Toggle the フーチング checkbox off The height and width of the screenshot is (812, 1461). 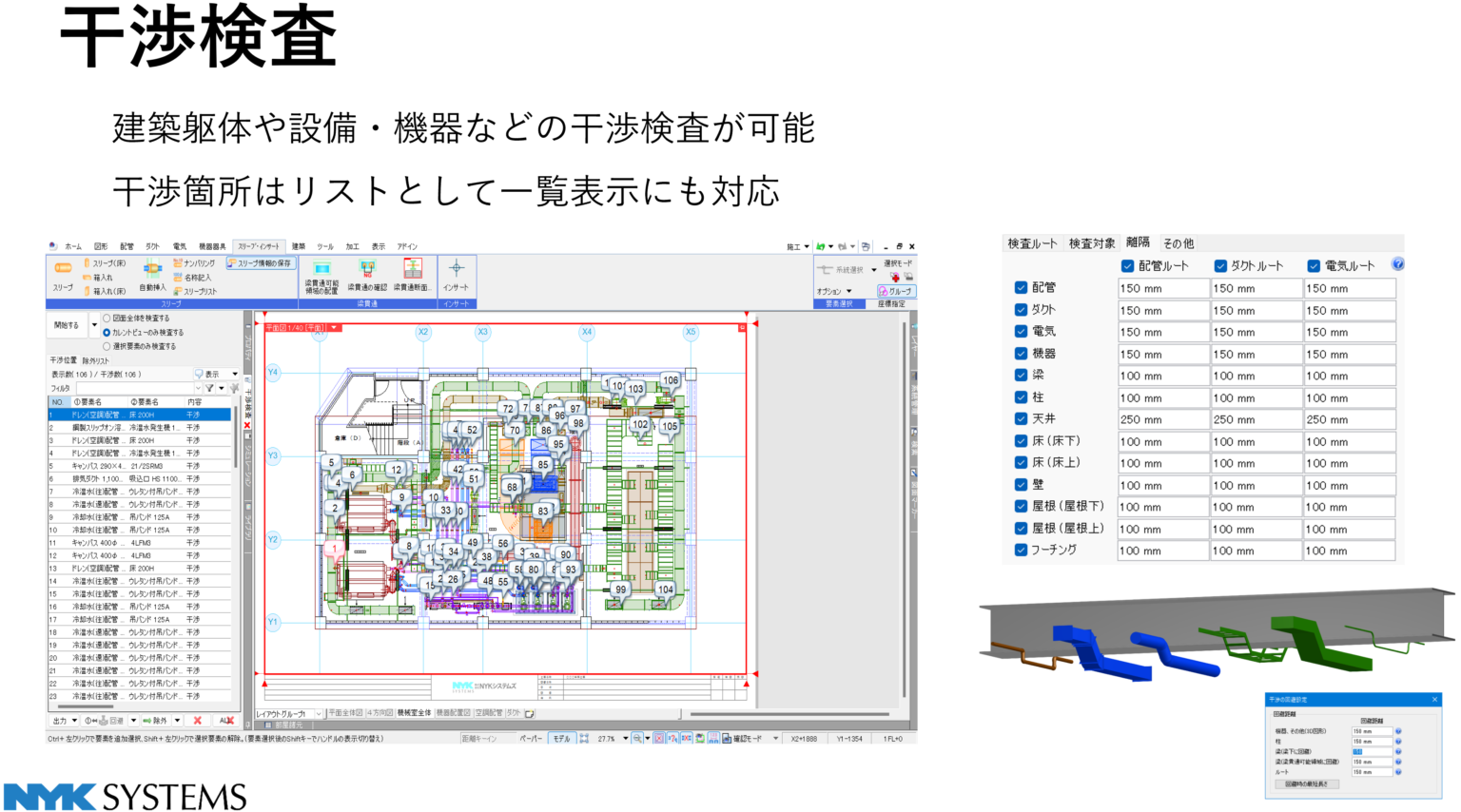click(x=1021, y=551)
